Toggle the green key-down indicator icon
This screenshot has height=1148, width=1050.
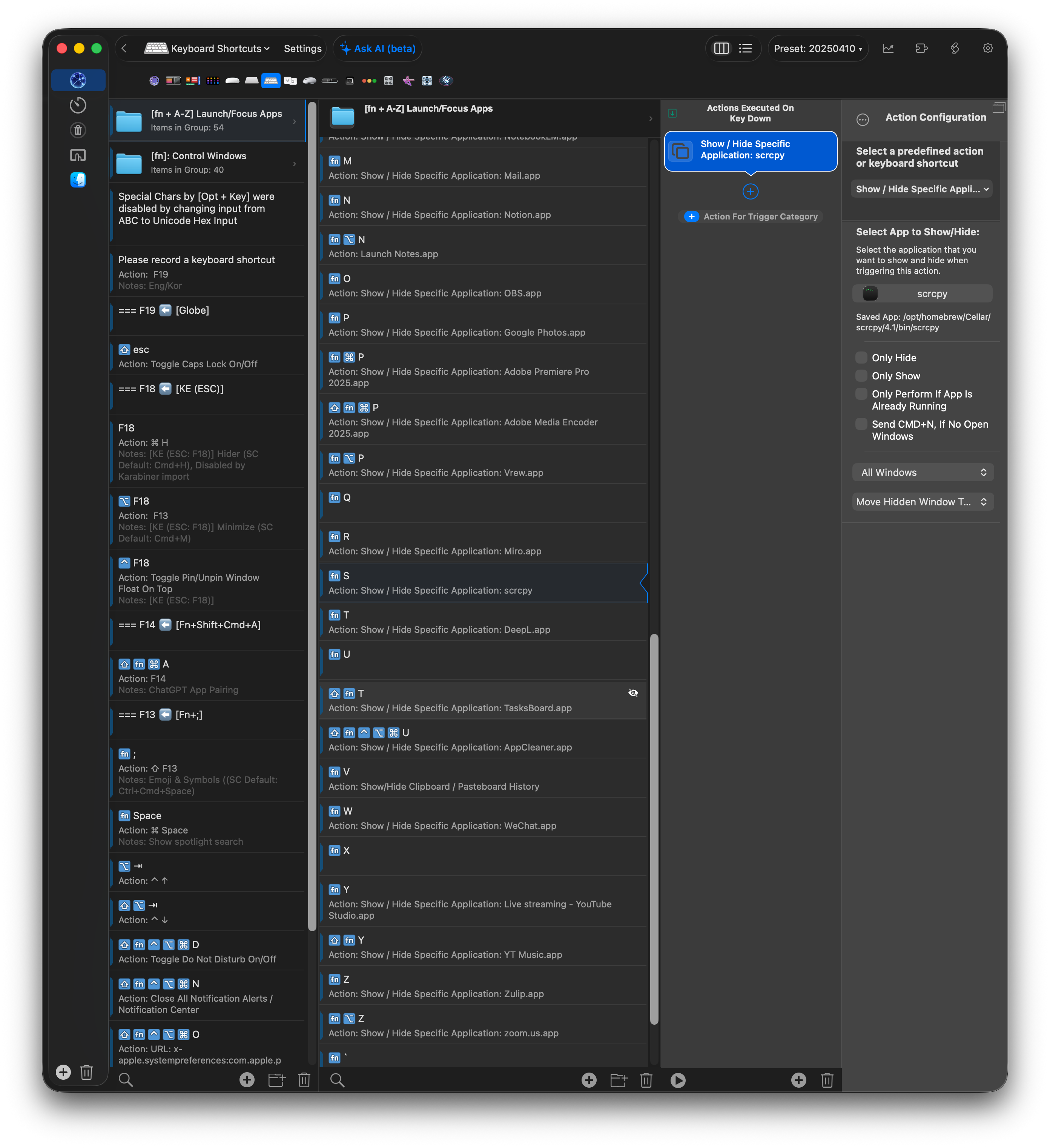tap(672, 113)
